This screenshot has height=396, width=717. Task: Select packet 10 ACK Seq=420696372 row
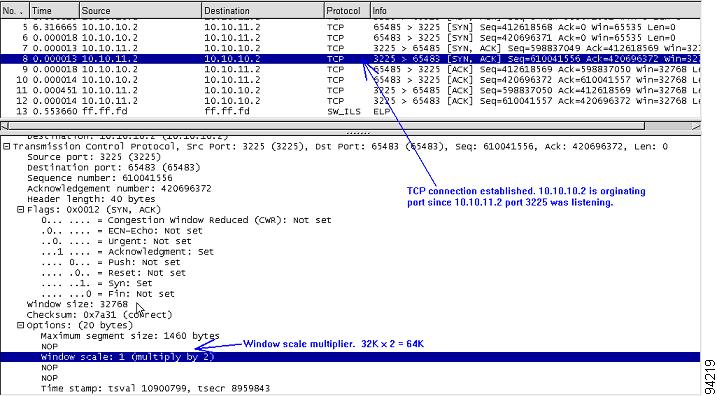tap(350, 80)
